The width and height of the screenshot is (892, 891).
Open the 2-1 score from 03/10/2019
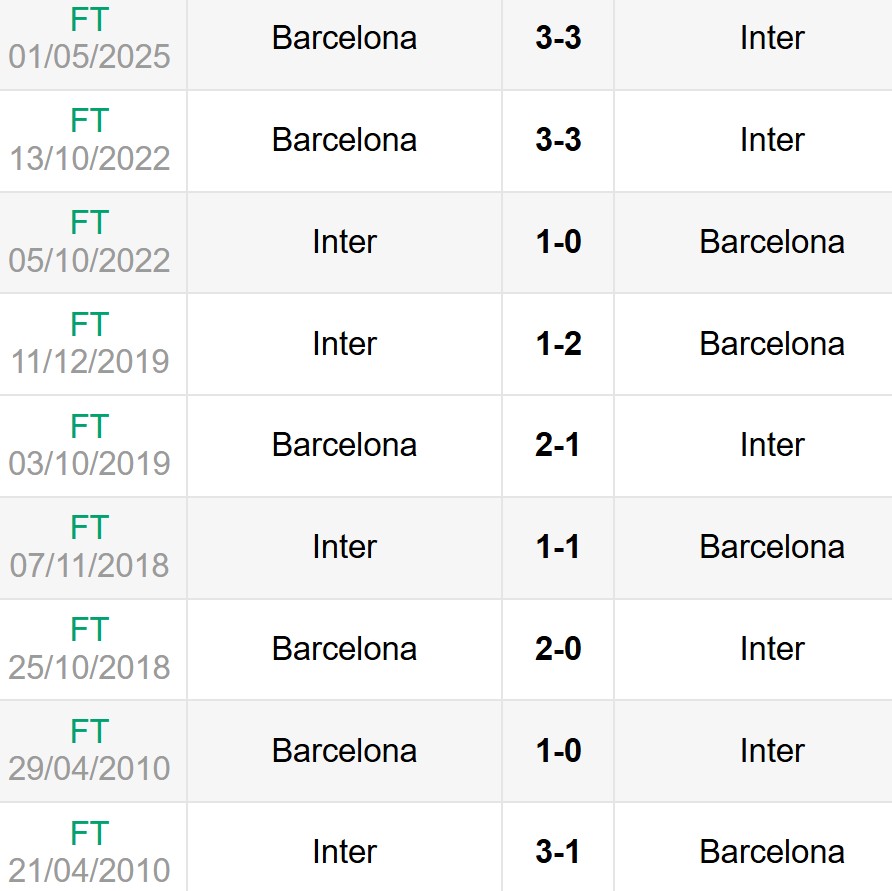coord(558,445)
